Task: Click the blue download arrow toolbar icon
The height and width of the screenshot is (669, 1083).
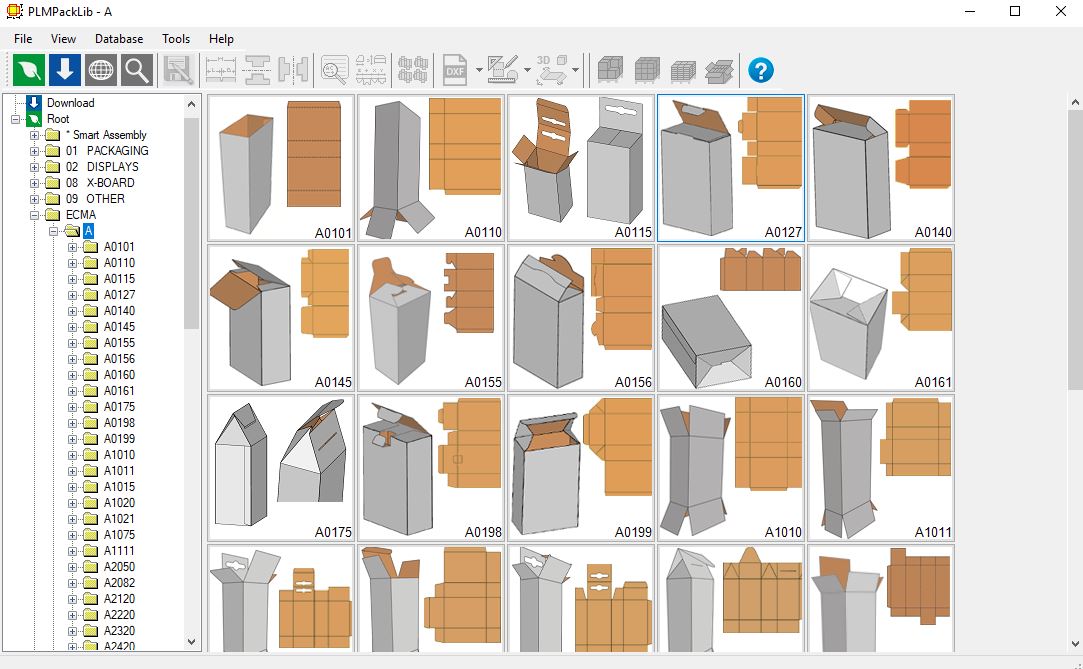Action: 65,70
